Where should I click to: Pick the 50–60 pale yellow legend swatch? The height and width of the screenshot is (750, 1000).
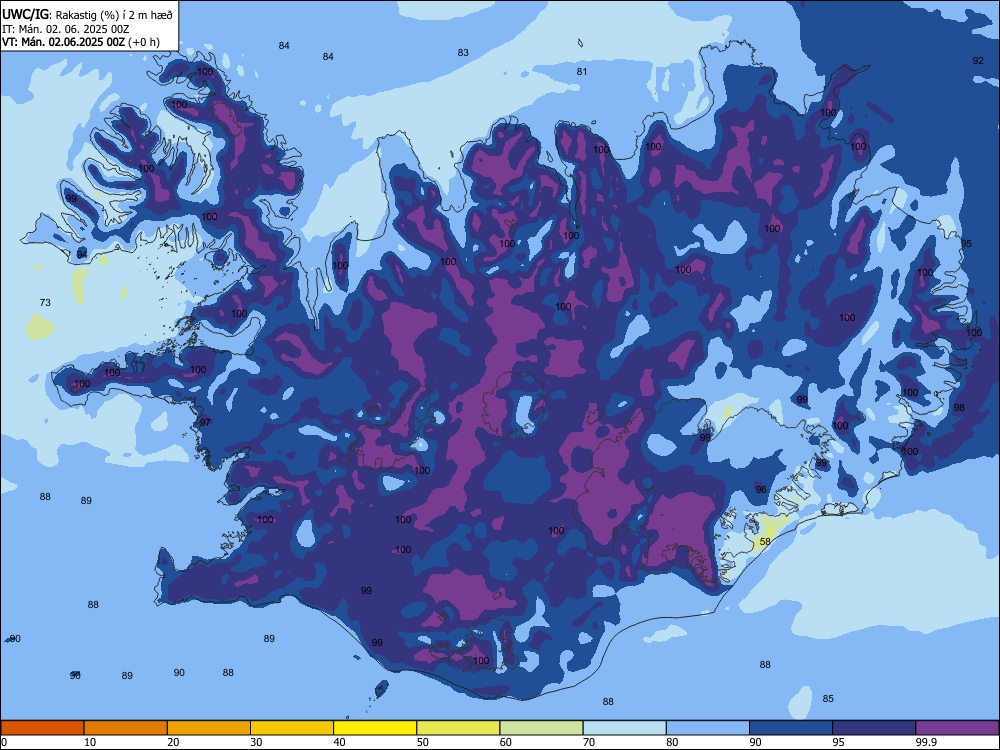pos(458,728)
